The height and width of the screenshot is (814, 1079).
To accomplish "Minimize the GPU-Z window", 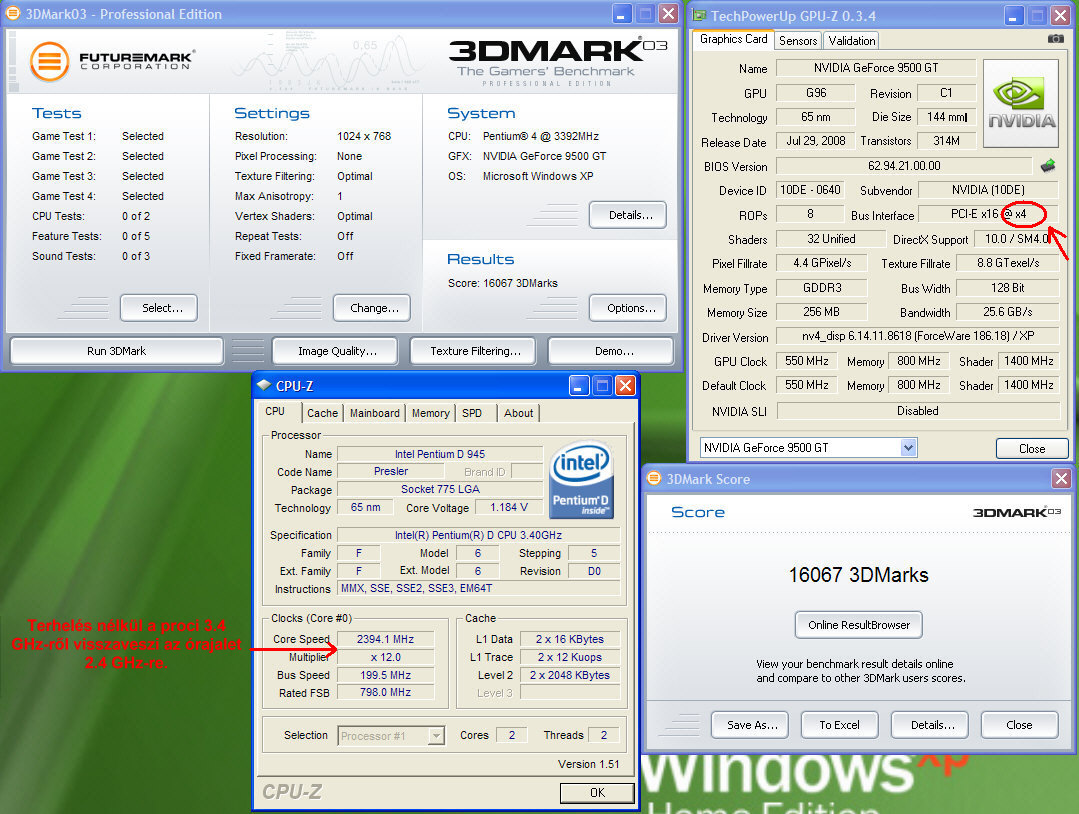I will [1014, 15].
